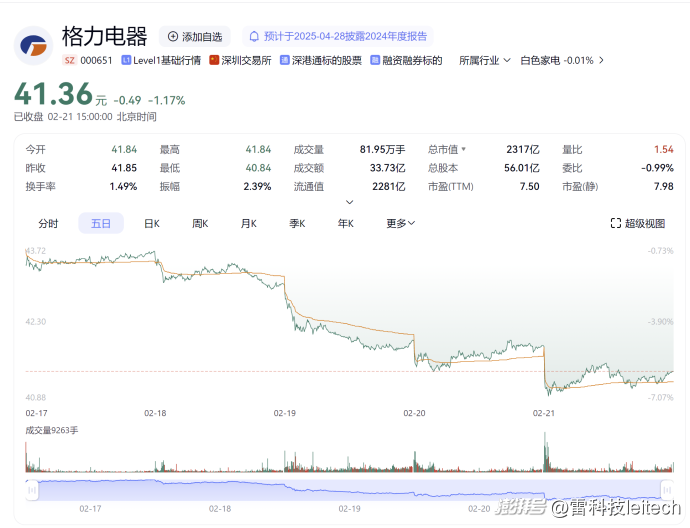
Task: Click the plus icon in 添加自选
Action: 173,36
